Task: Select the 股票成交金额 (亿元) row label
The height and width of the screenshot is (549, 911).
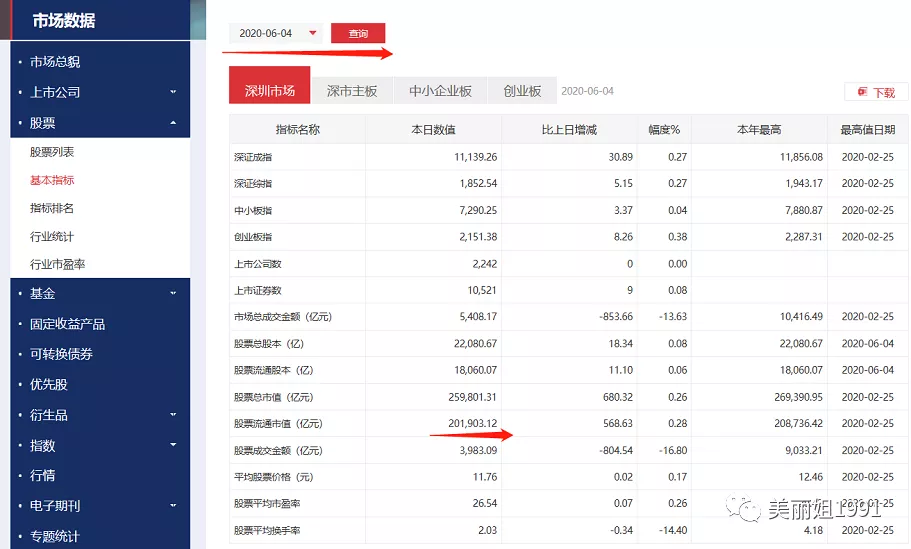Action: pyautogui.click(x=278, y=450)
